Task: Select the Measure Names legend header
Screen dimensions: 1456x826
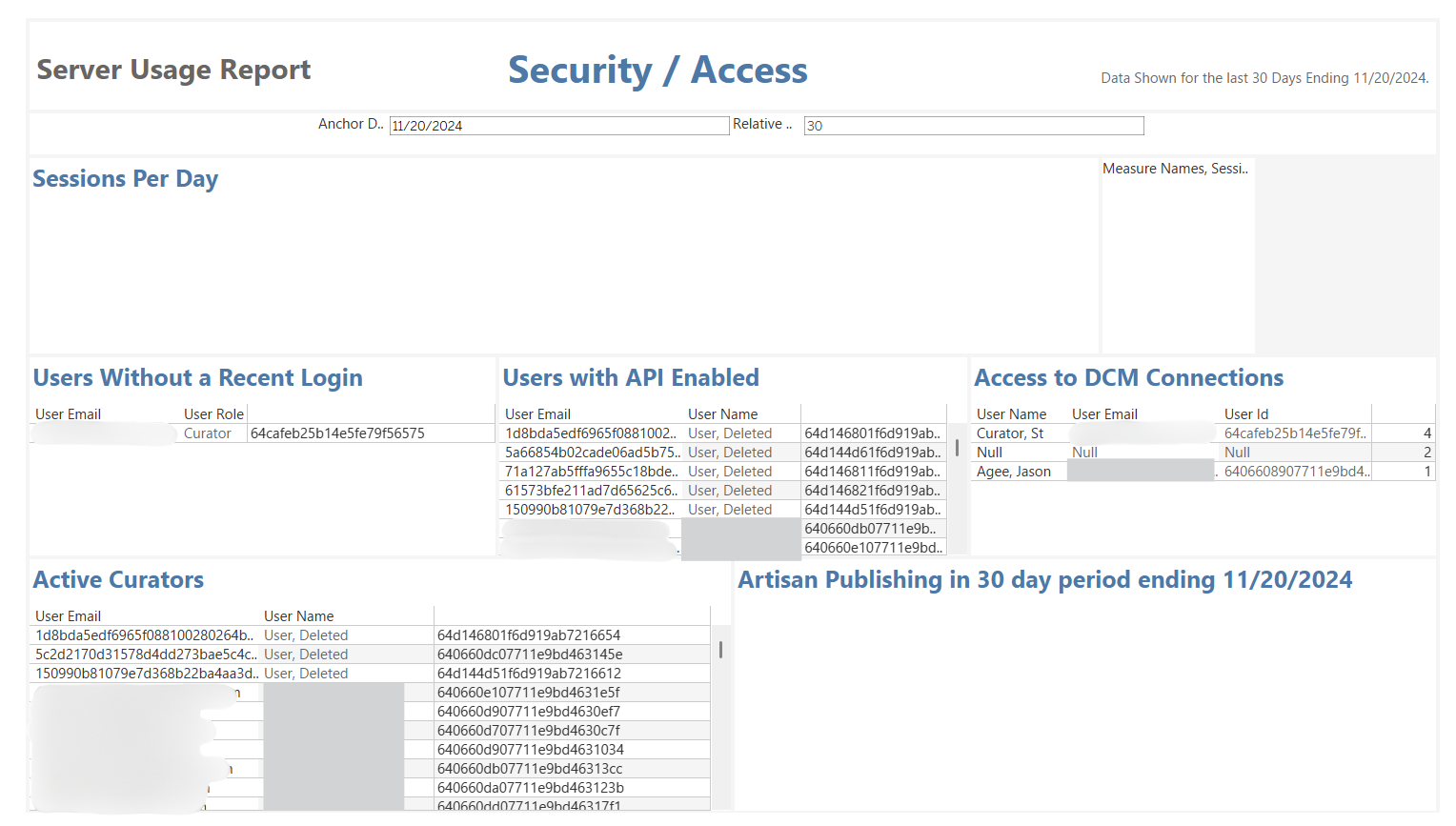Action: 1177,169
